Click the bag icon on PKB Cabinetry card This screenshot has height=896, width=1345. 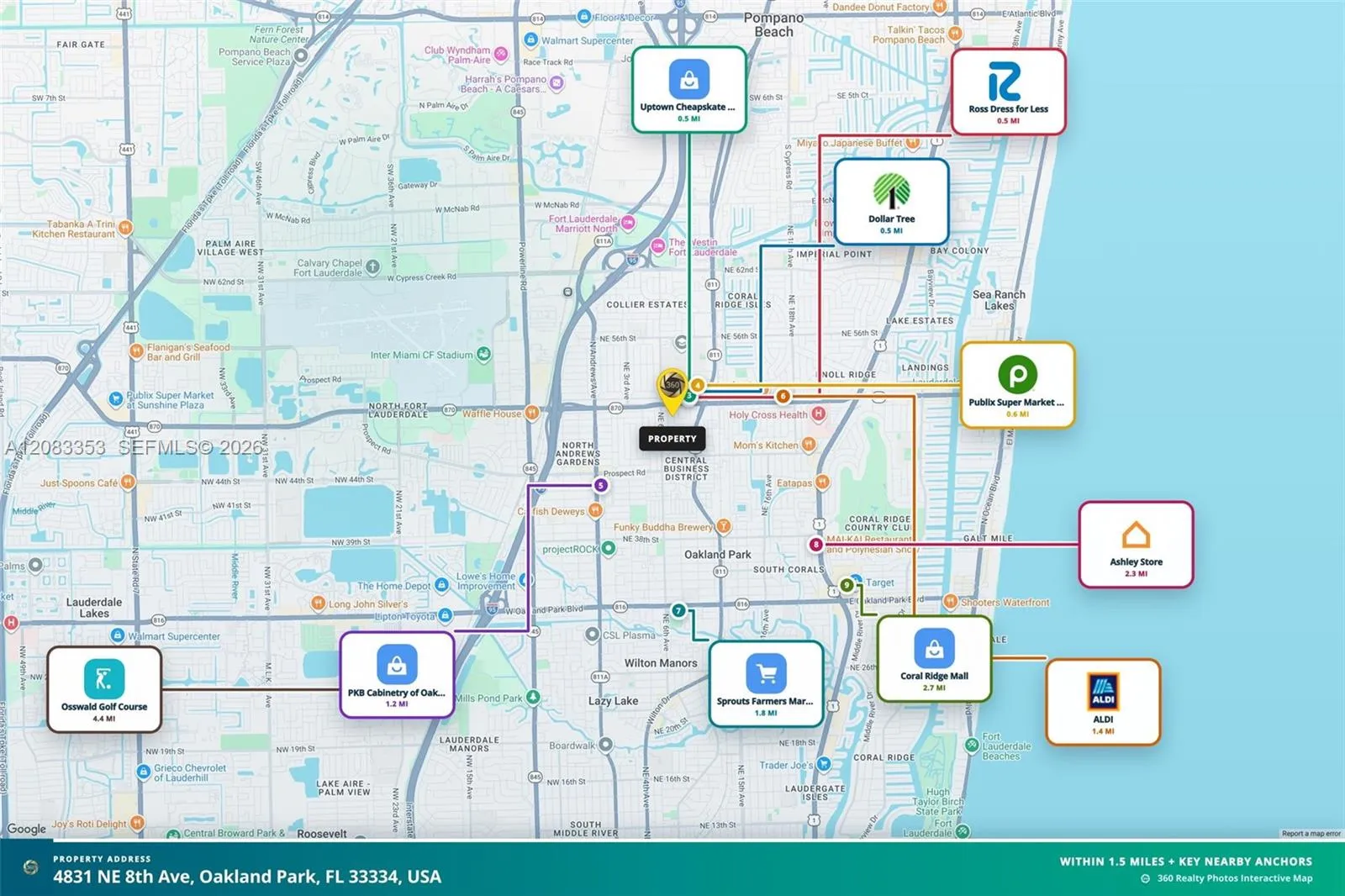397,665
